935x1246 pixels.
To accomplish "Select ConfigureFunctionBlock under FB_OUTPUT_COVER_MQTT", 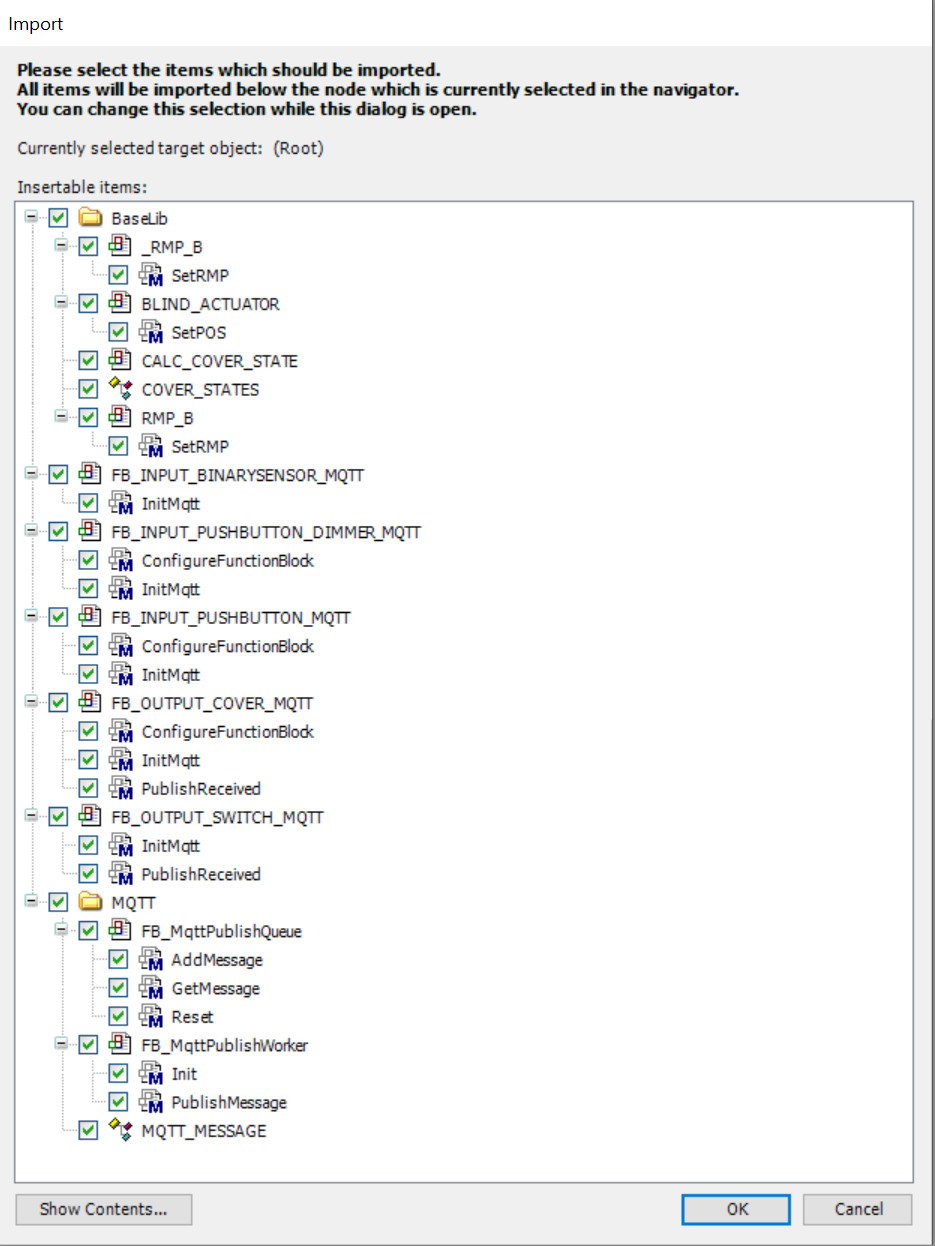I will click(228, 732).
